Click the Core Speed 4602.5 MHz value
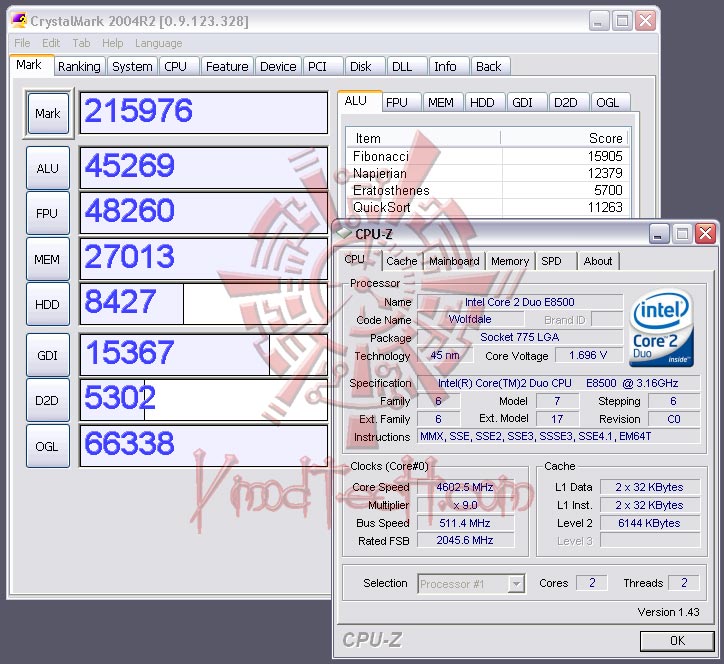Screen dimensions: 724x664 pos(465,487)
